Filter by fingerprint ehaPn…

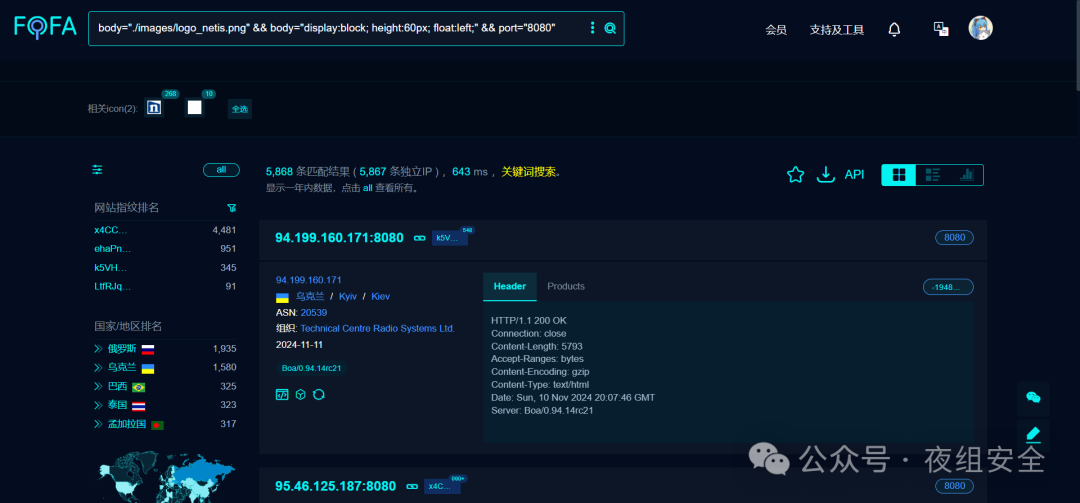click(x=112, y=249)
